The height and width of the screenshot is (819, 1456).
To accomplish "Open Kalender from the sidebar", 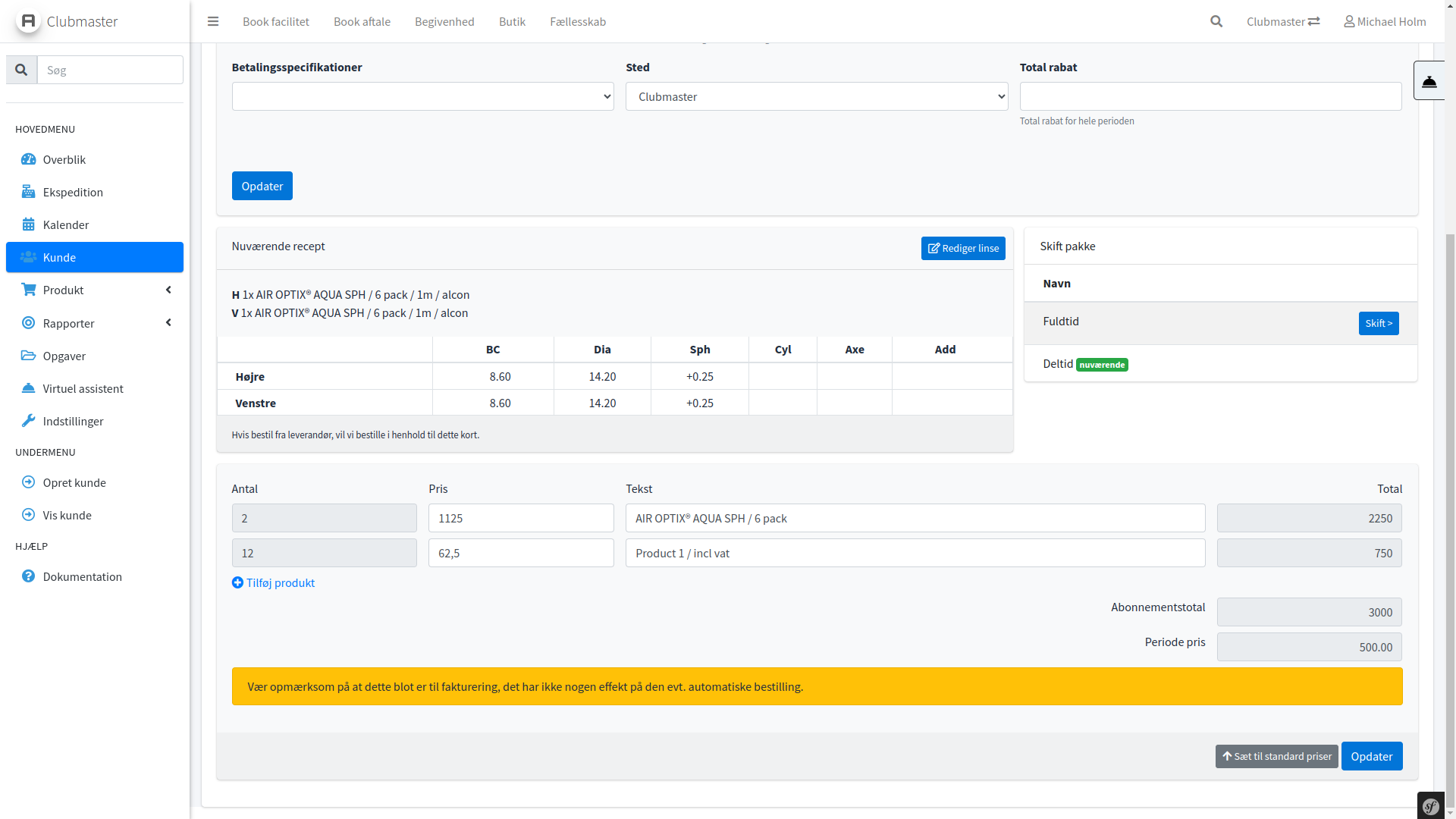I will click(65, 224).
